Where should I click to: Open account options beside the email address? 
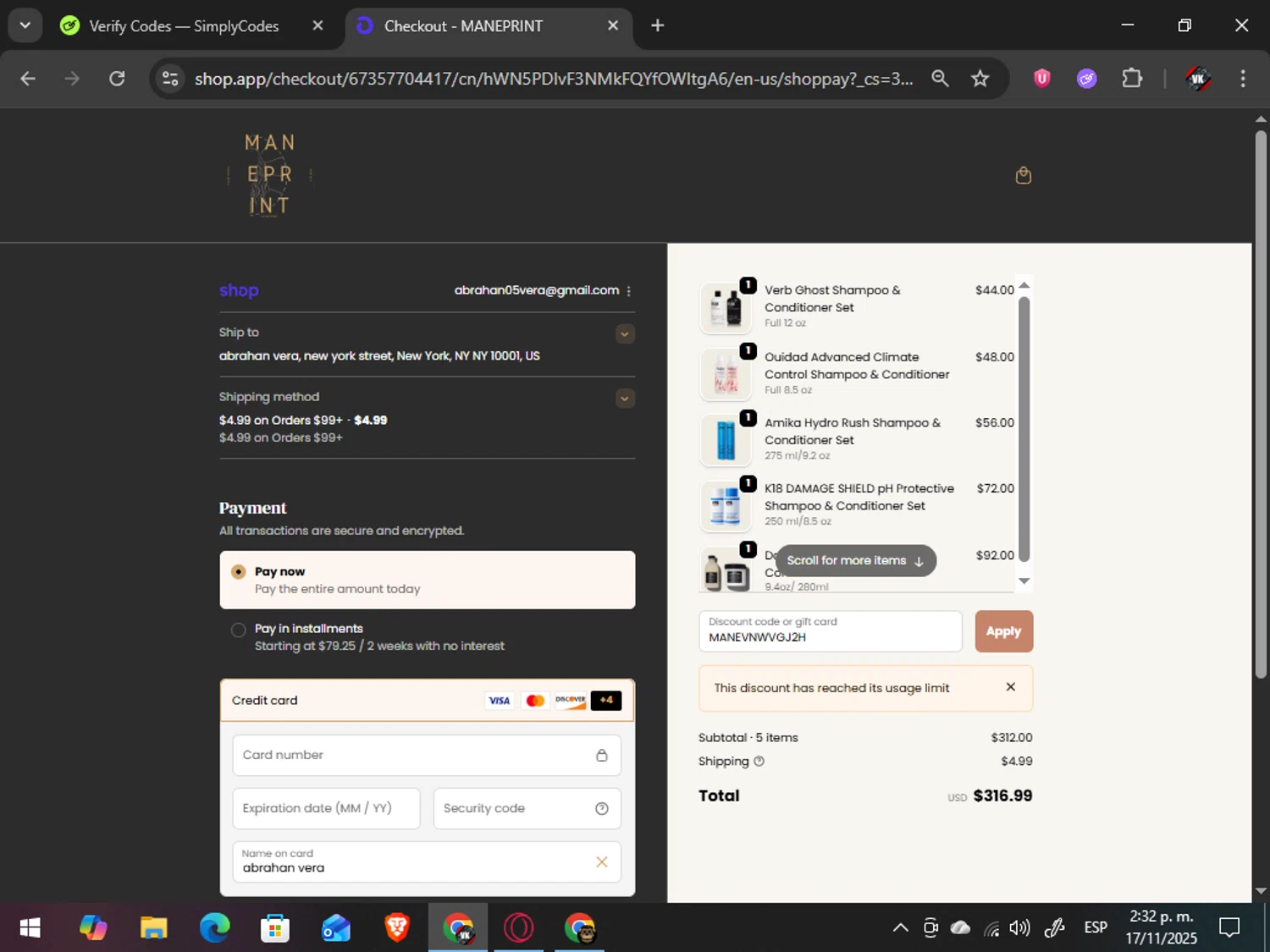[628, 291]
